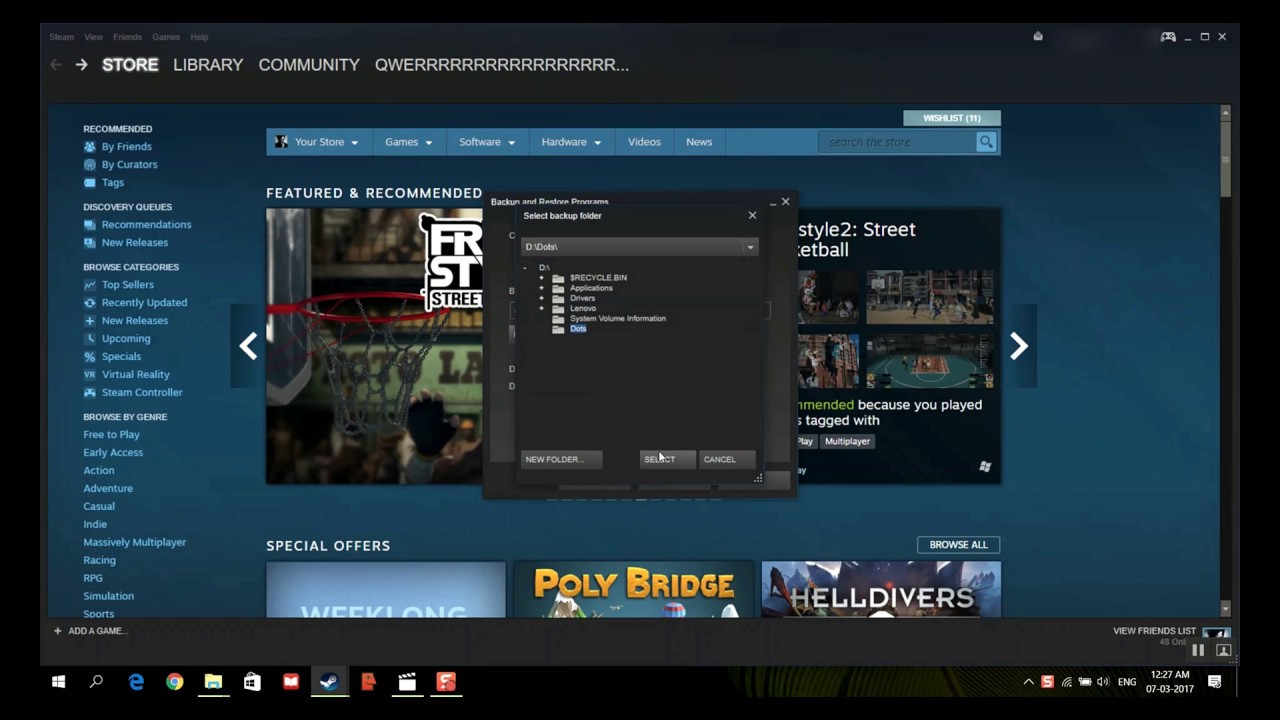
Task: Browse the Massively Multiplayer genre
Action: [x=134, y=543]
